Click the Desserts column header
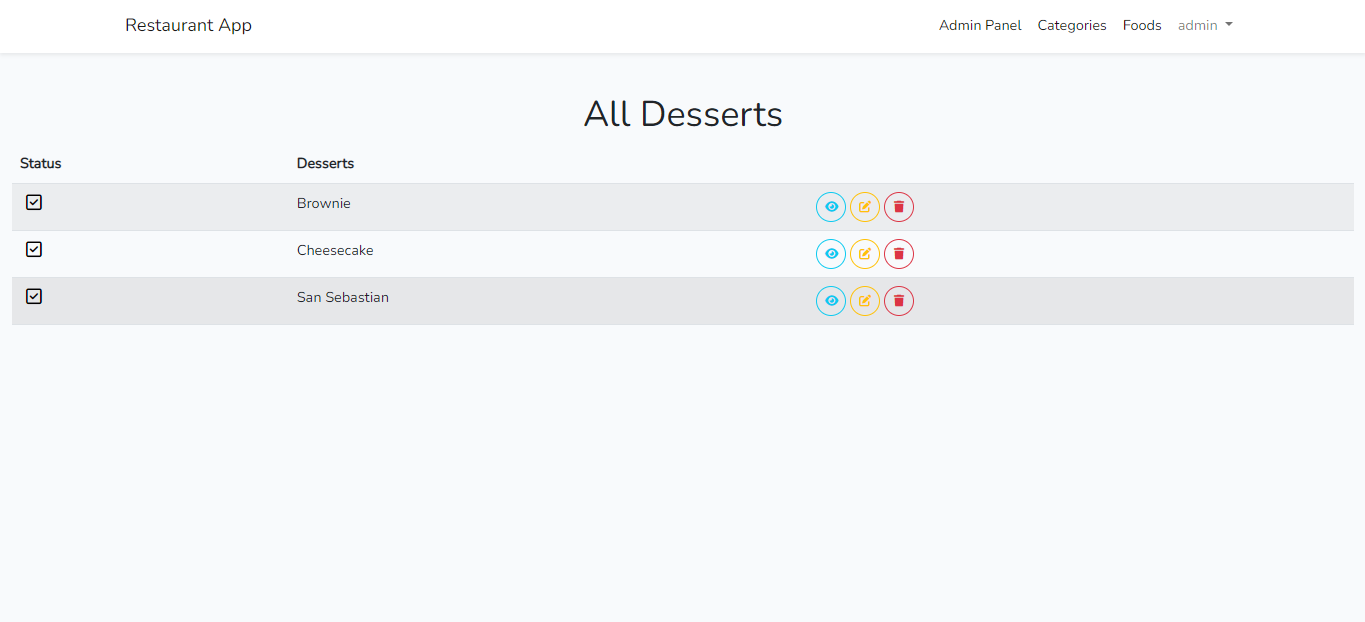This screenshot has width=1365, height=622. tap(324, 163)
